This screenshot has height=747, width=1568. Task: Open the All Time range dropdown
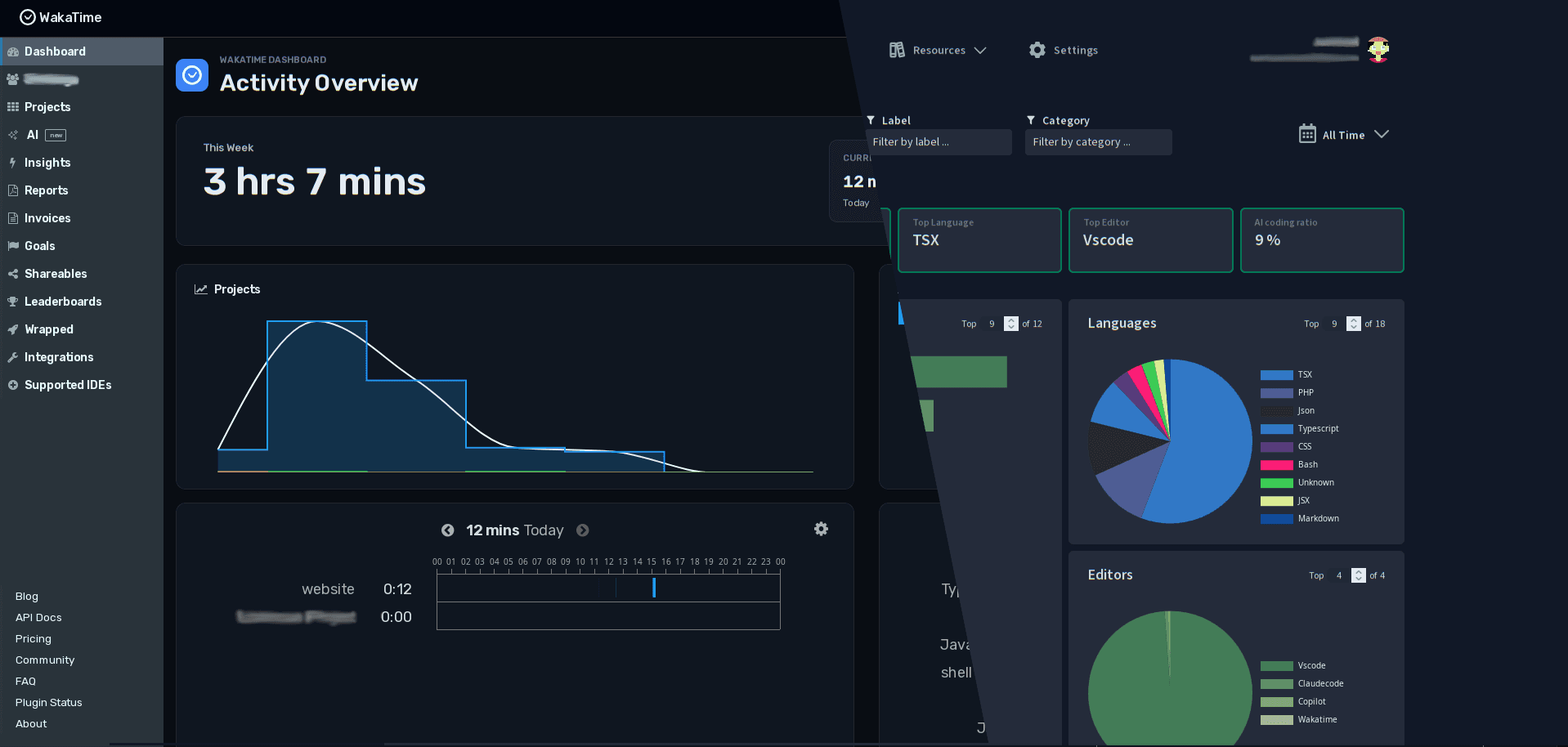coord(1344,135)
